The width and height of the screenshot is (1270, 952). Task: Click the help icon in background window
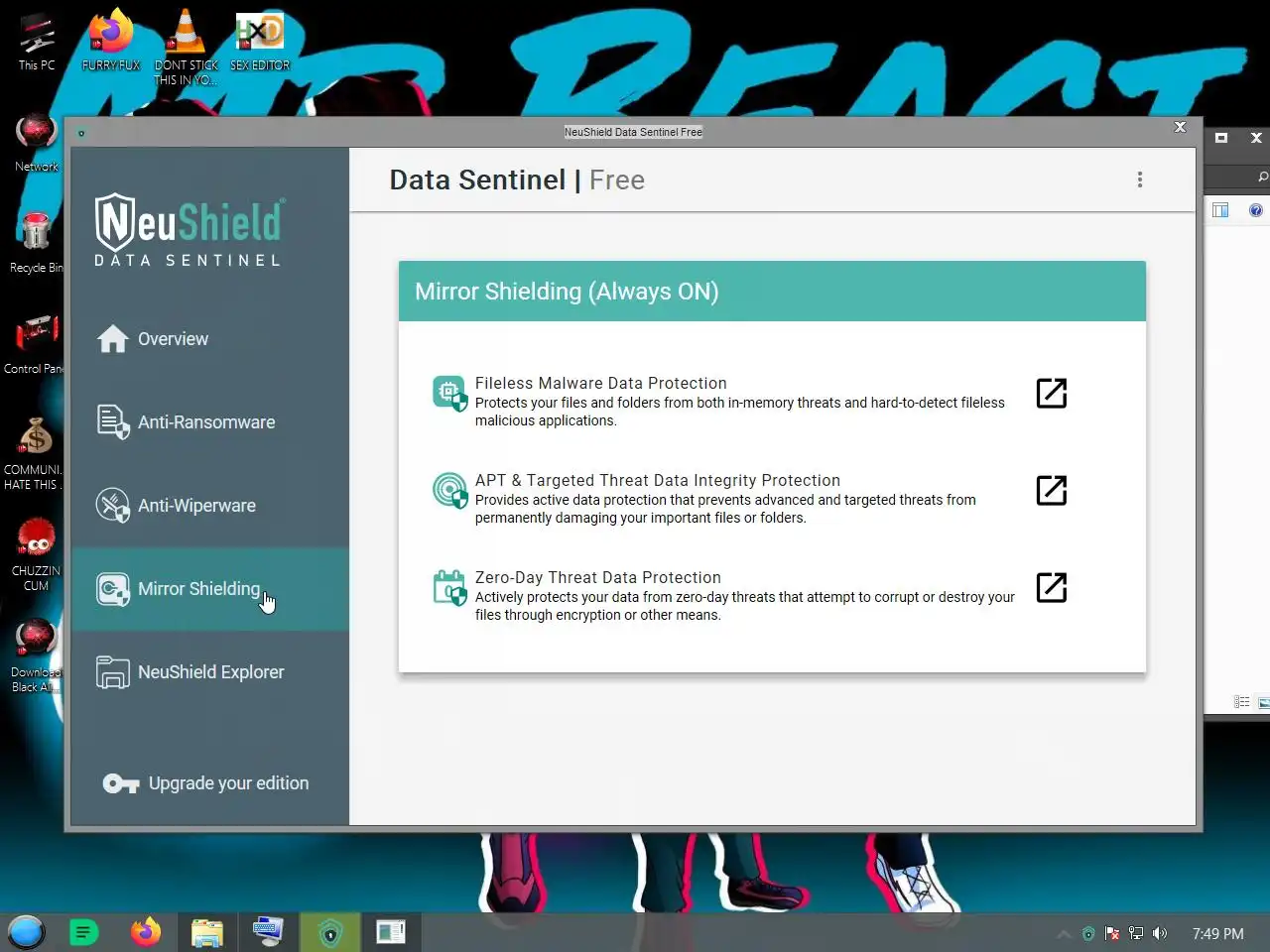[1256, 210]
